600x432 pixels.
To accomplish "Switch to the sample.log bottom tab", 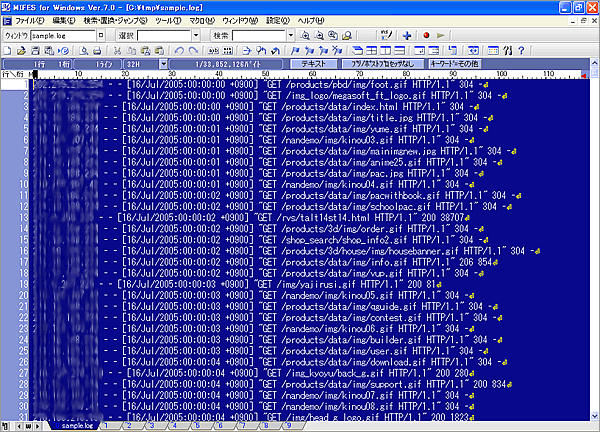I will click(78, 425).
